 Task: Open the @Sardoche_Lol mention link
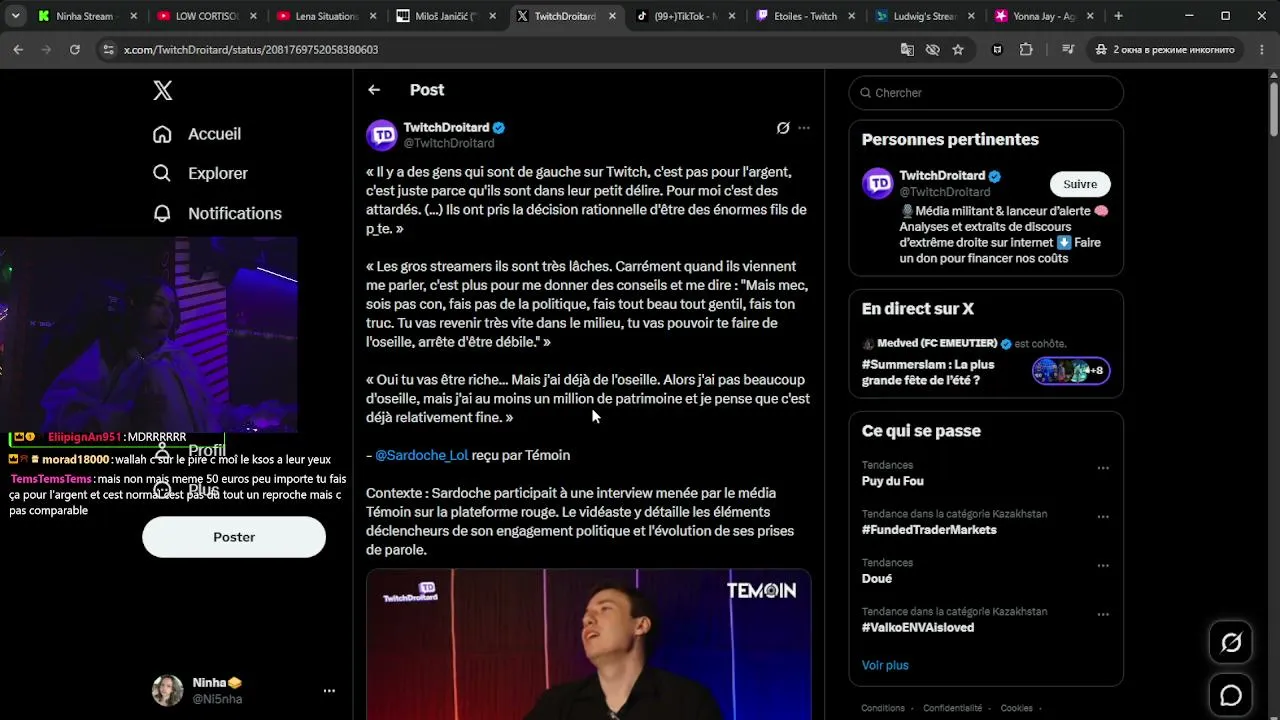click(422, 455)
